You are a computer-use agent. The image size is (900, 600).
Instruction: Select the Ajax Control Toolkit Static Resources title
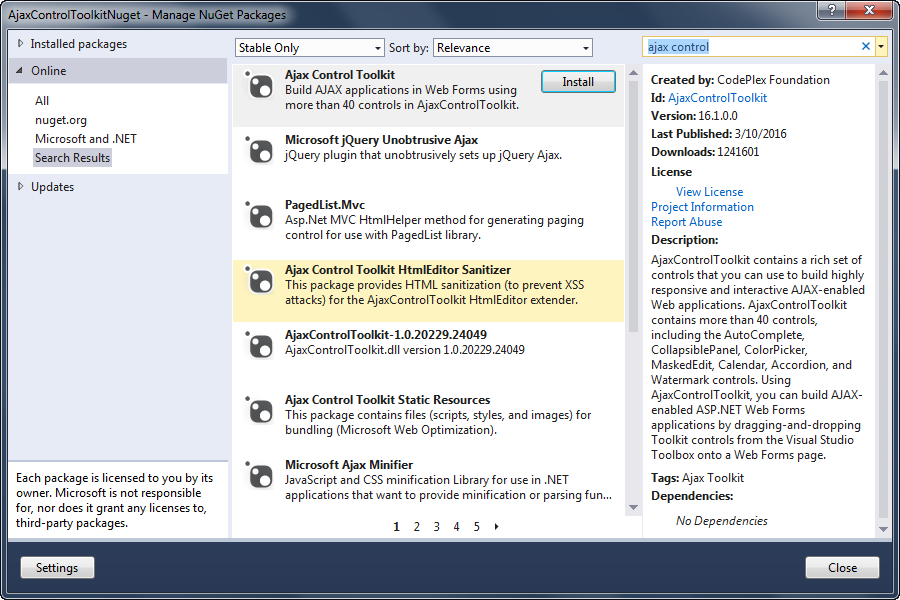(x=387, y=400)
